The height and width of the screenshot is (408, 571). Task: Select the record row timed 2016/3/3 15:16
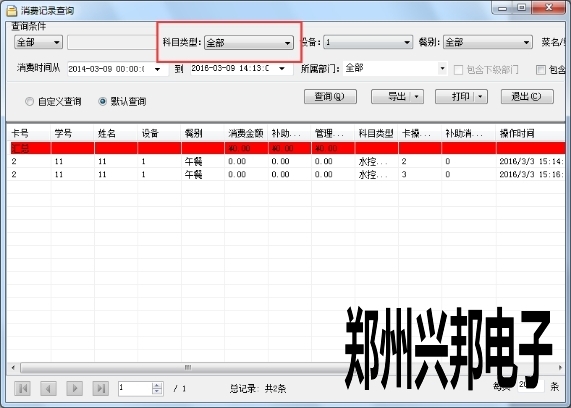(x=286, y=174)
